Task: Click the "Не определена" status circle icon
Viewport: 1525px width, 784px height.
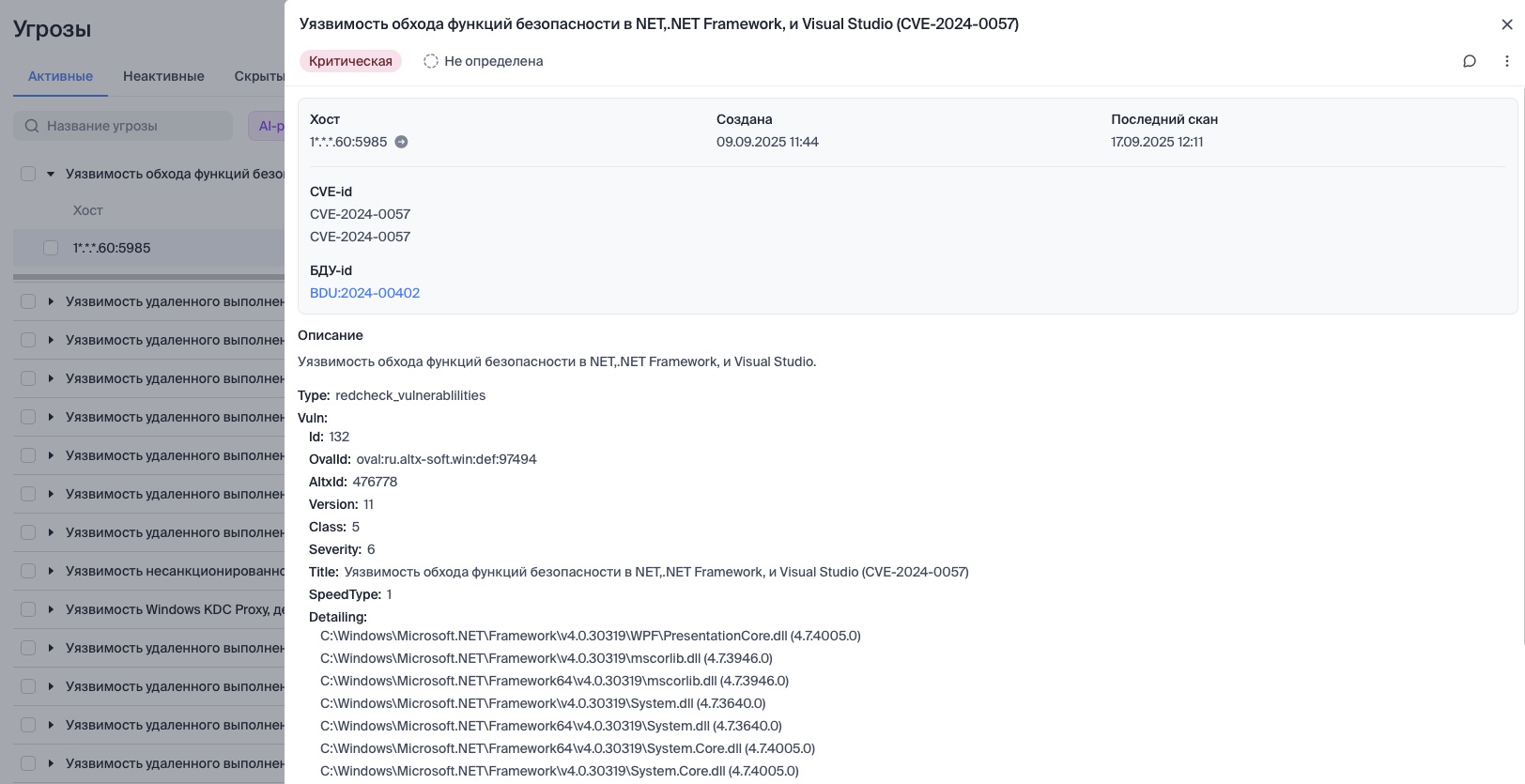Action: tap(431, 61)
